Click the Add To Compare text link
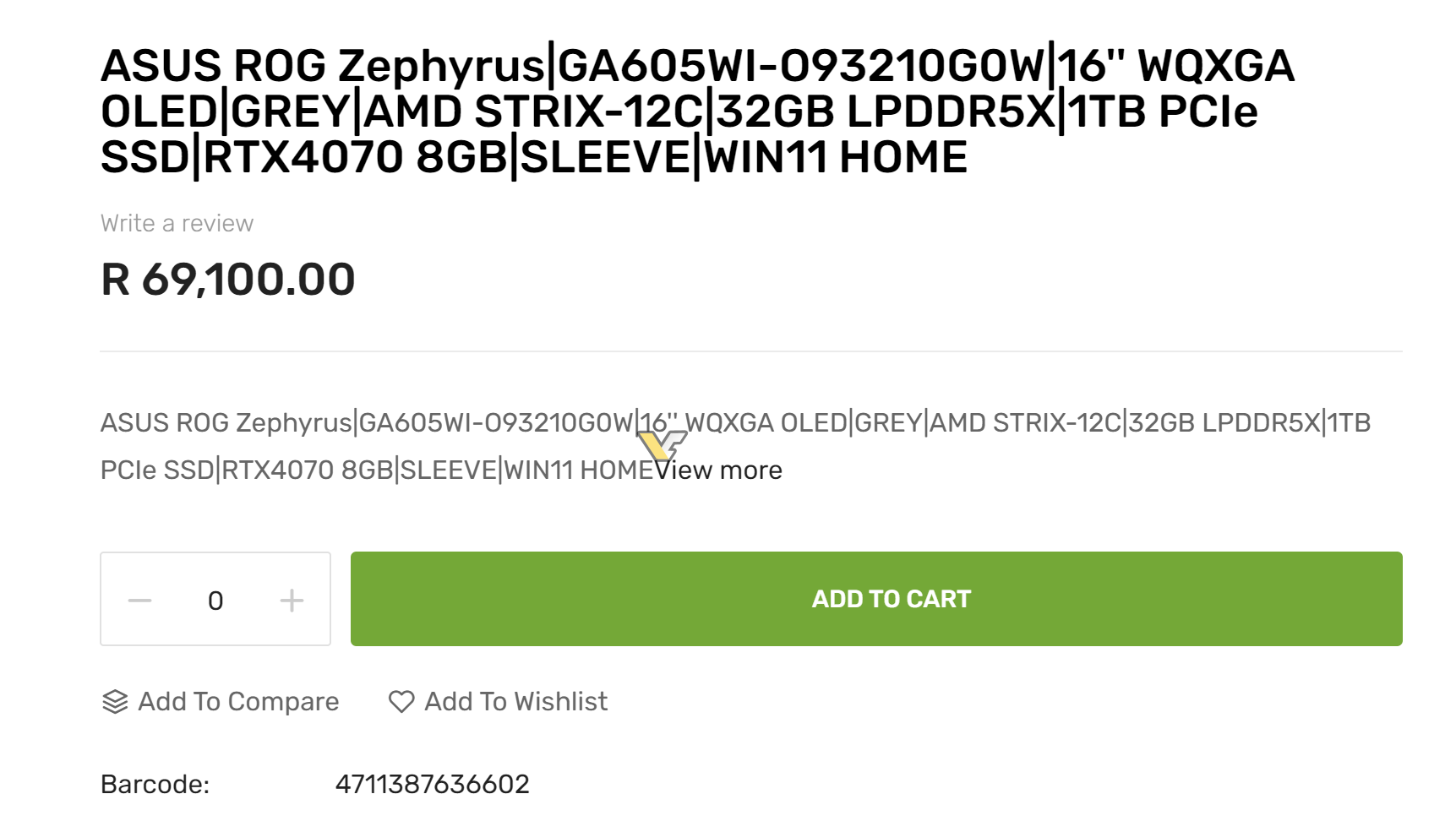 pyautogui.click(x=238, y=702)
